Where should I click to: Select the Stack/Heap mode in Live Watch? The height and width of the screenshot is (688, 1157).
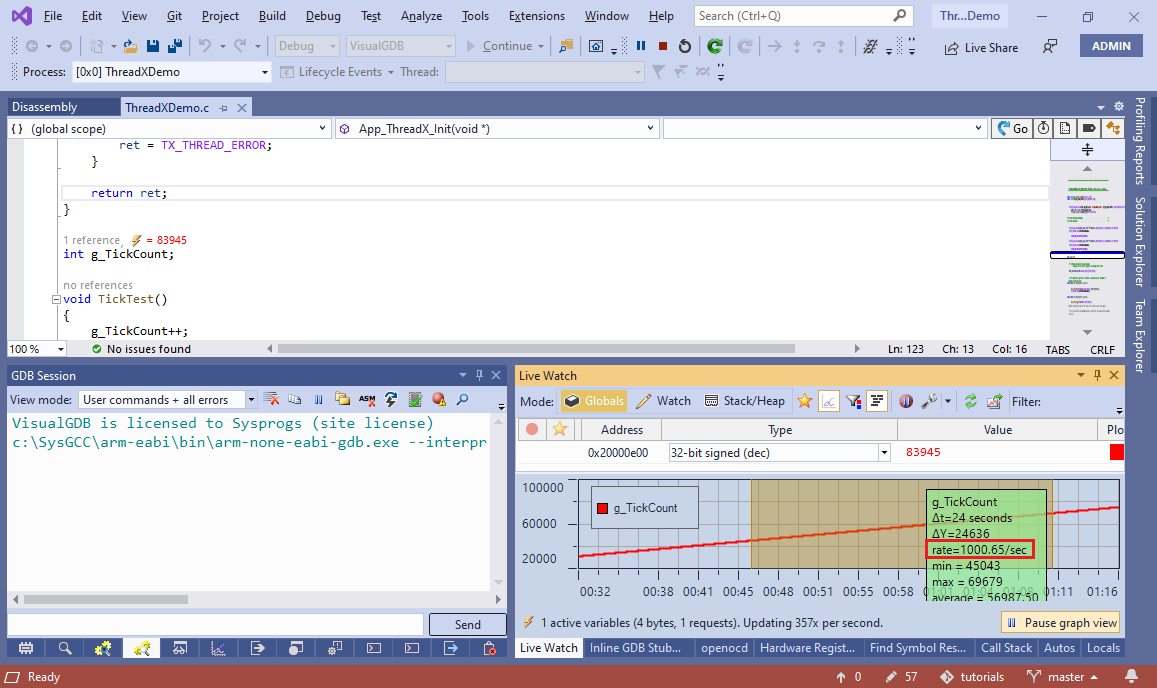745,401
